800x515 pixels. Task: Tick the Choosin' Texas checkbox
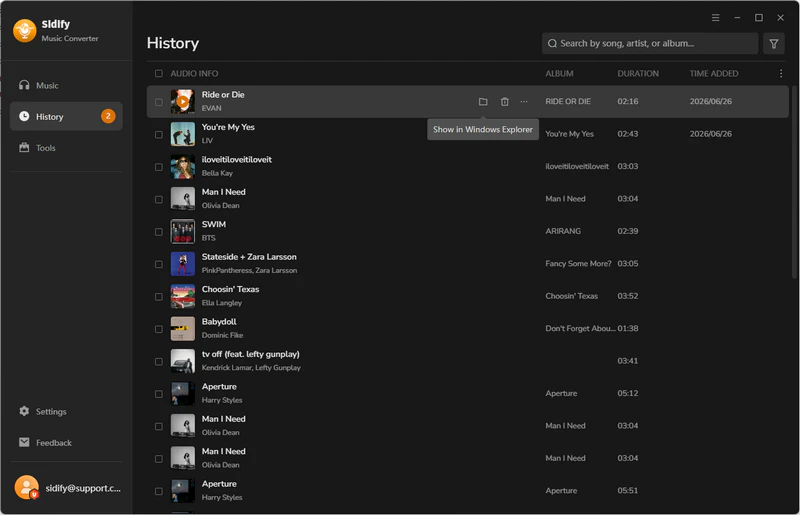[159, 297]
